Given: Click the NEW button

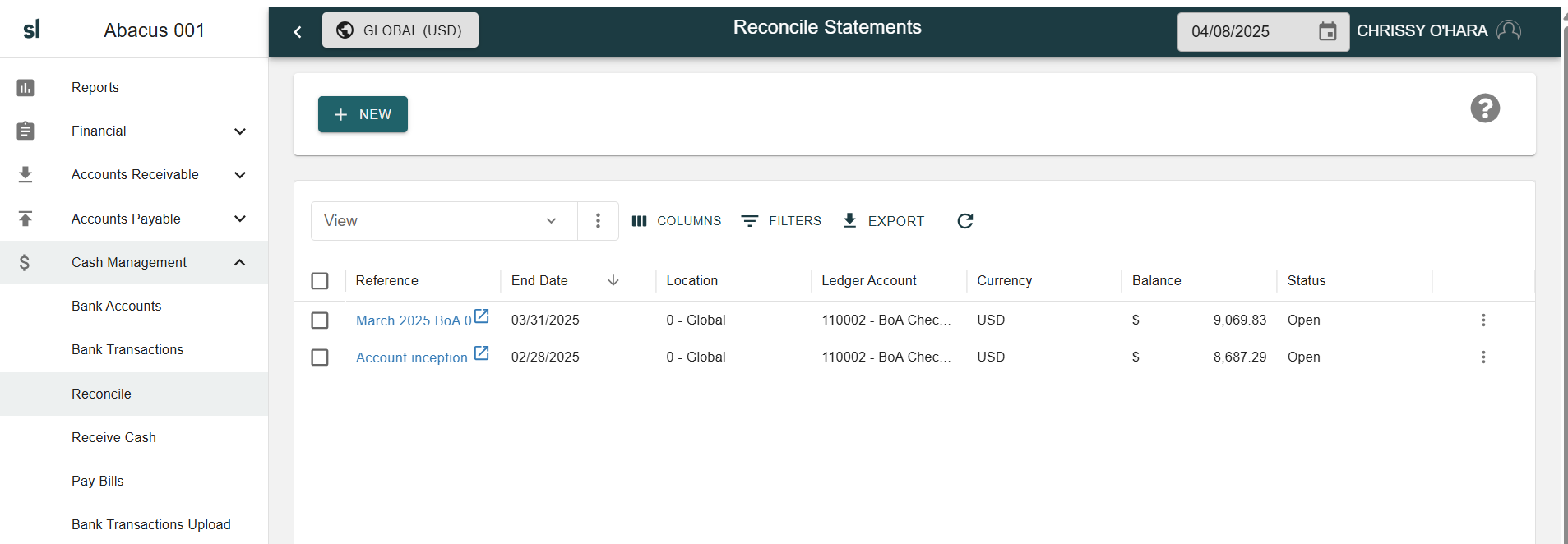Looking at the screenshot, I should coord(363,114).
